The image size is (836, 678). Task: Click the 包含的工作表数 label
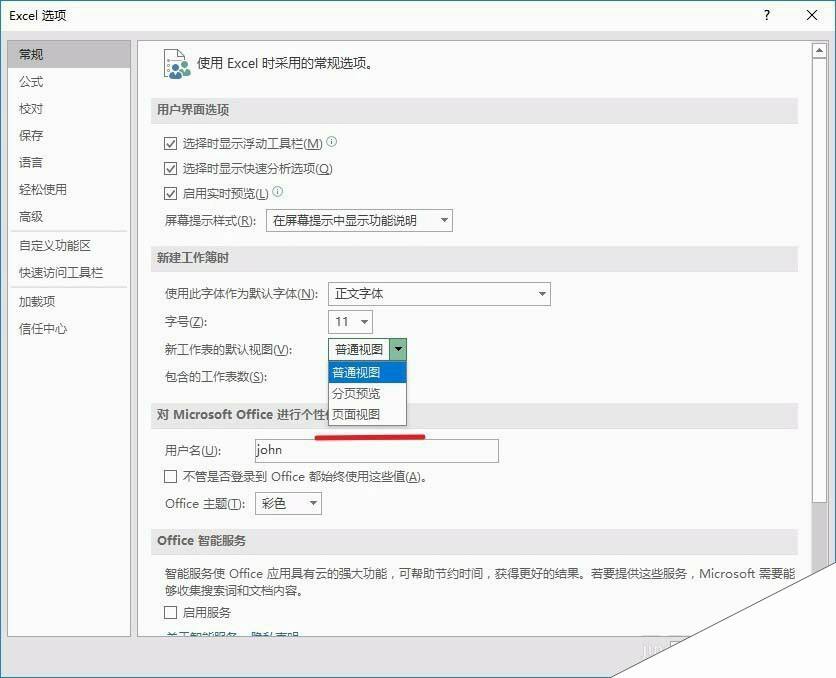[216, 377]
